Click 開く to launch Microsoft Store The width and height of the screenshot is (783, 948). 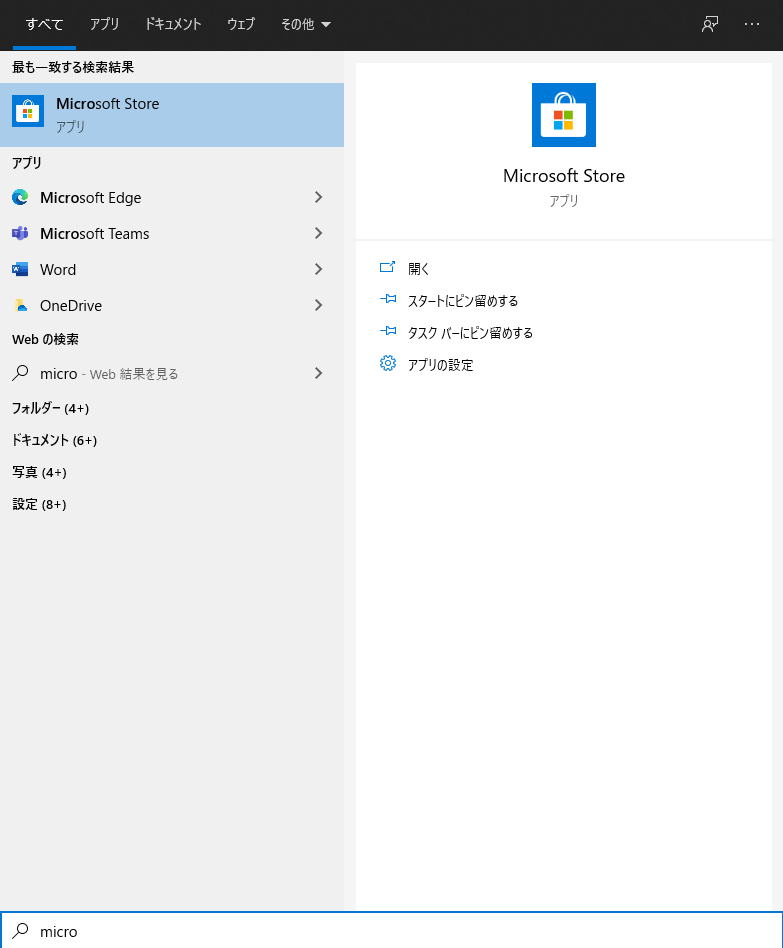[x=418, y=268]
